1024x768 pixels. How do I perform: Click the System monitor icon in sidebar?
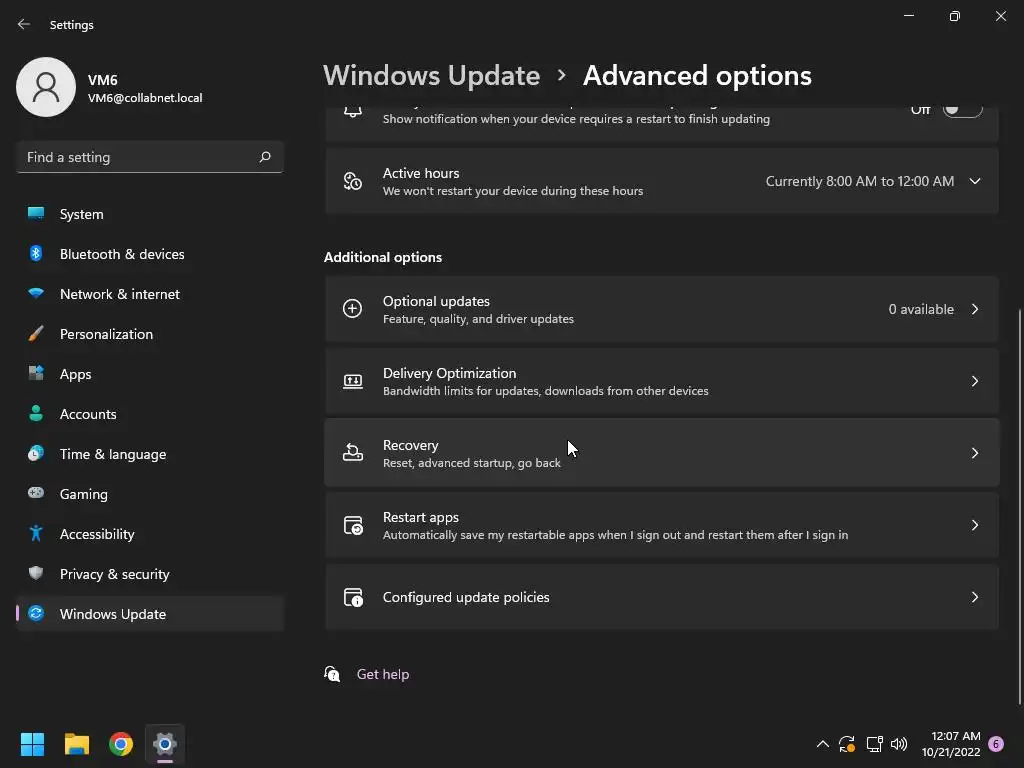click(36, 214)
